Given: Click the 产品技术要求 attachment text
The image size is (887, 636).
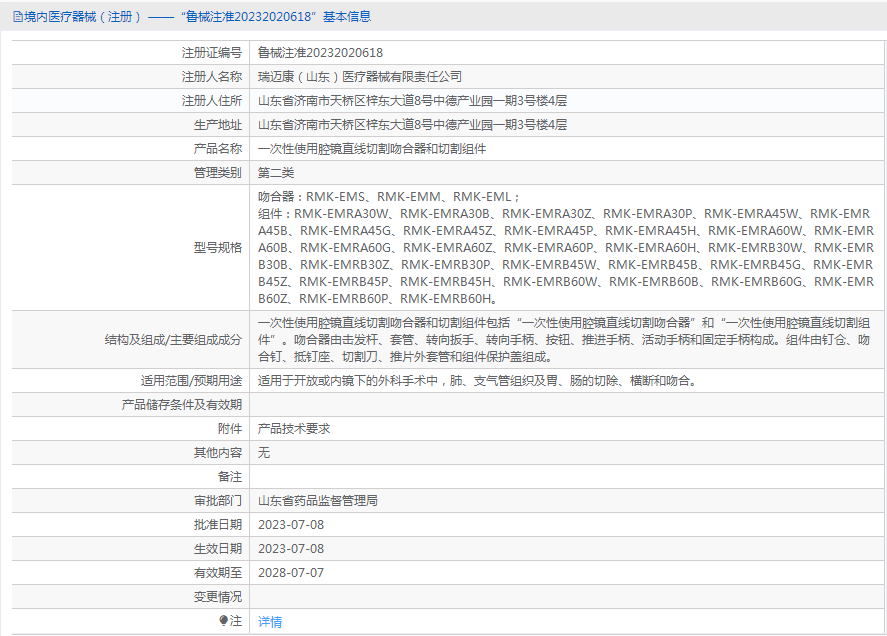Looking at the screenshot, I should (x=294, y=428).
